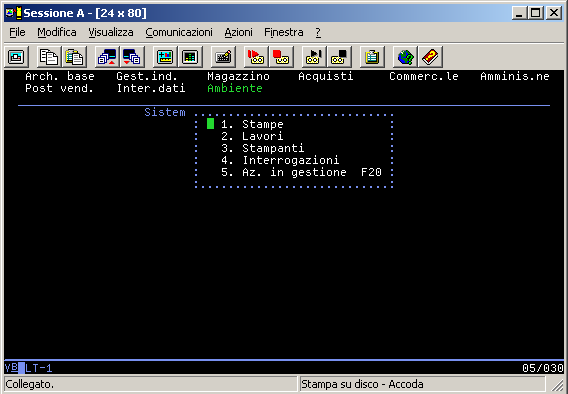Choose option 4. Interrogazioni
The height and width of the screenshot is (394, 568).
click(x=280, y=160)
